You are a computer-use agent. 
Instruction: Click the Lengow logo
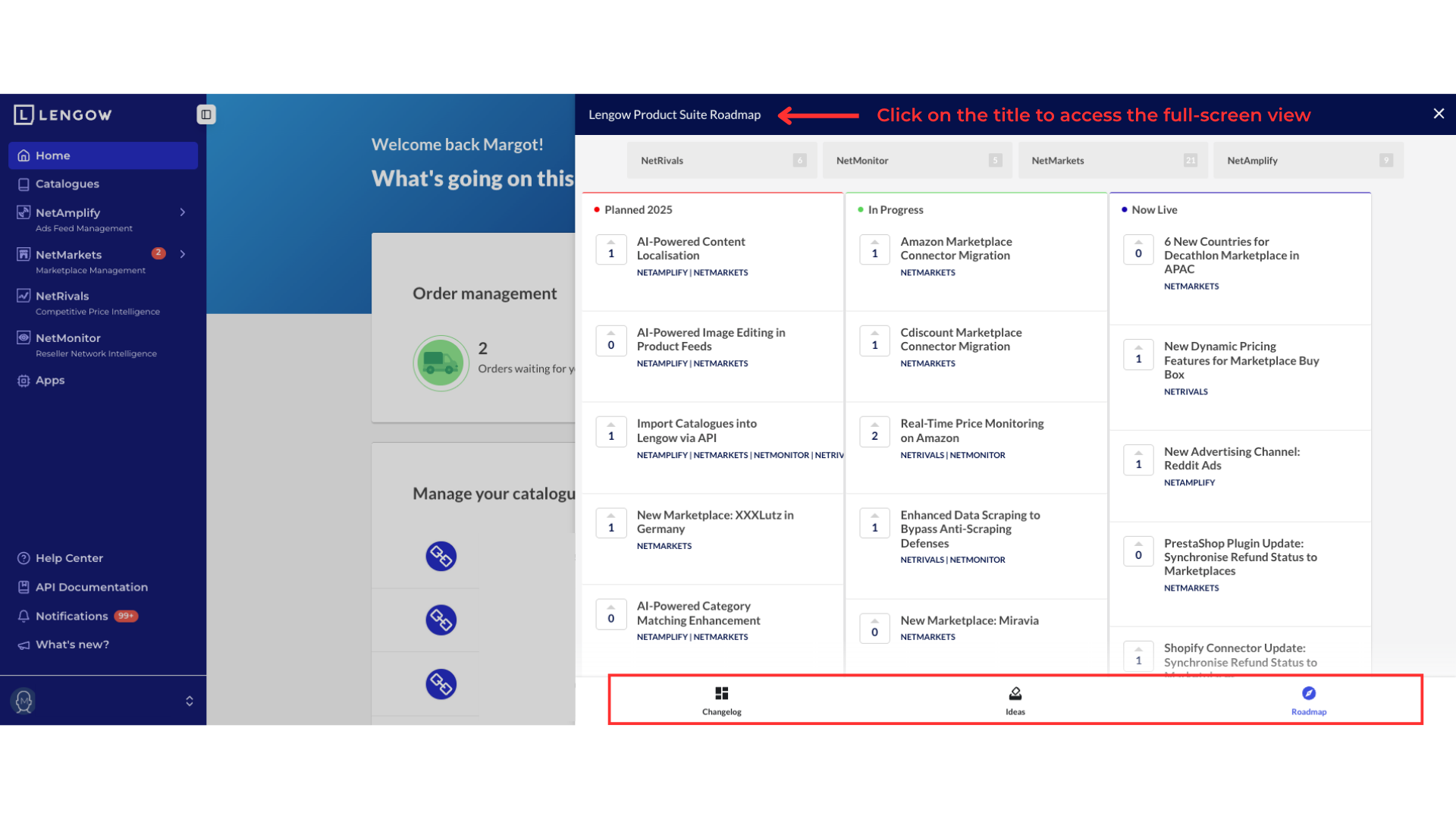63,115
